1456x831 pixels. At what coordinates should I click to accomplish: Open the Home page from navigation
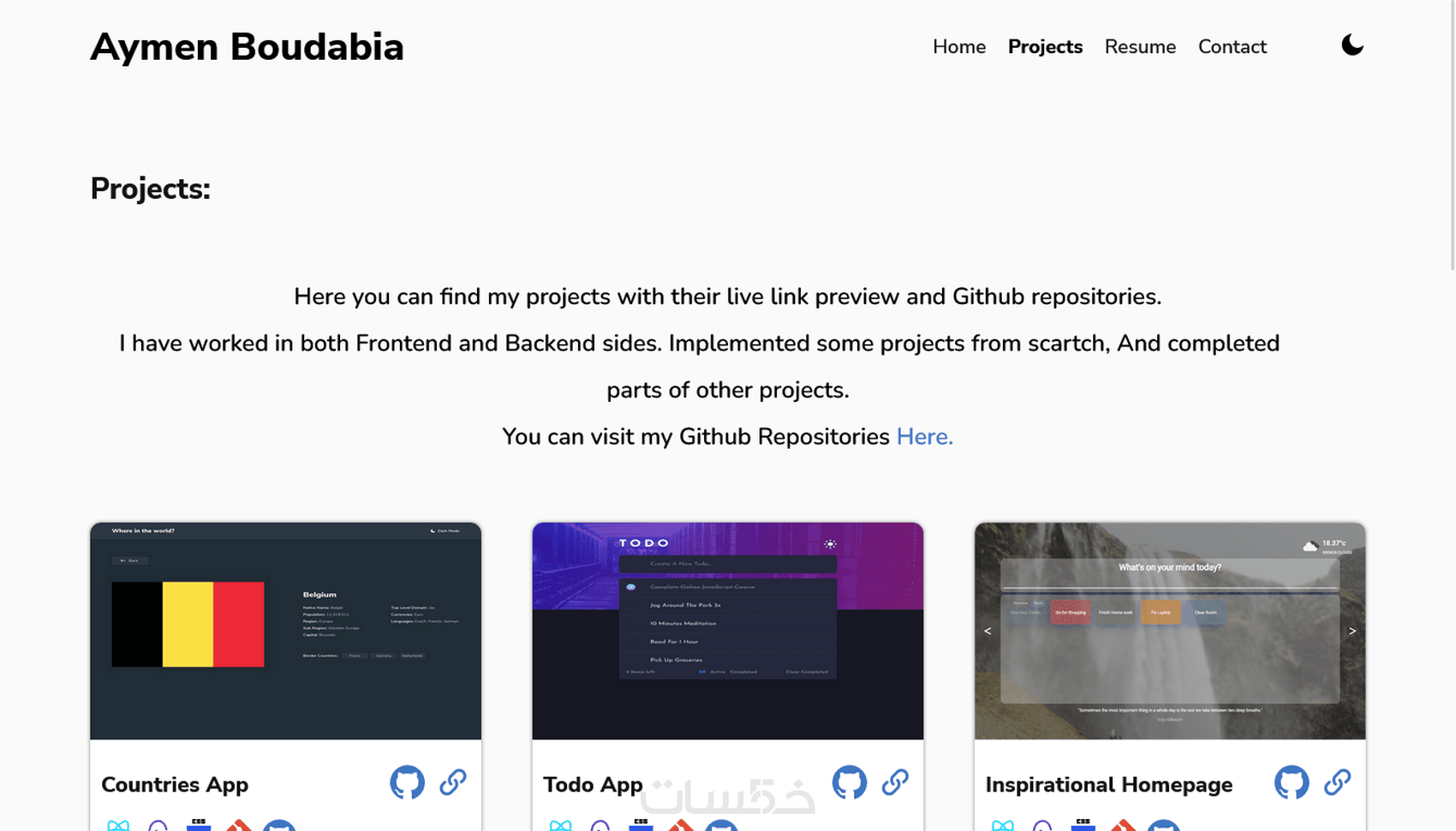[959, 47]
